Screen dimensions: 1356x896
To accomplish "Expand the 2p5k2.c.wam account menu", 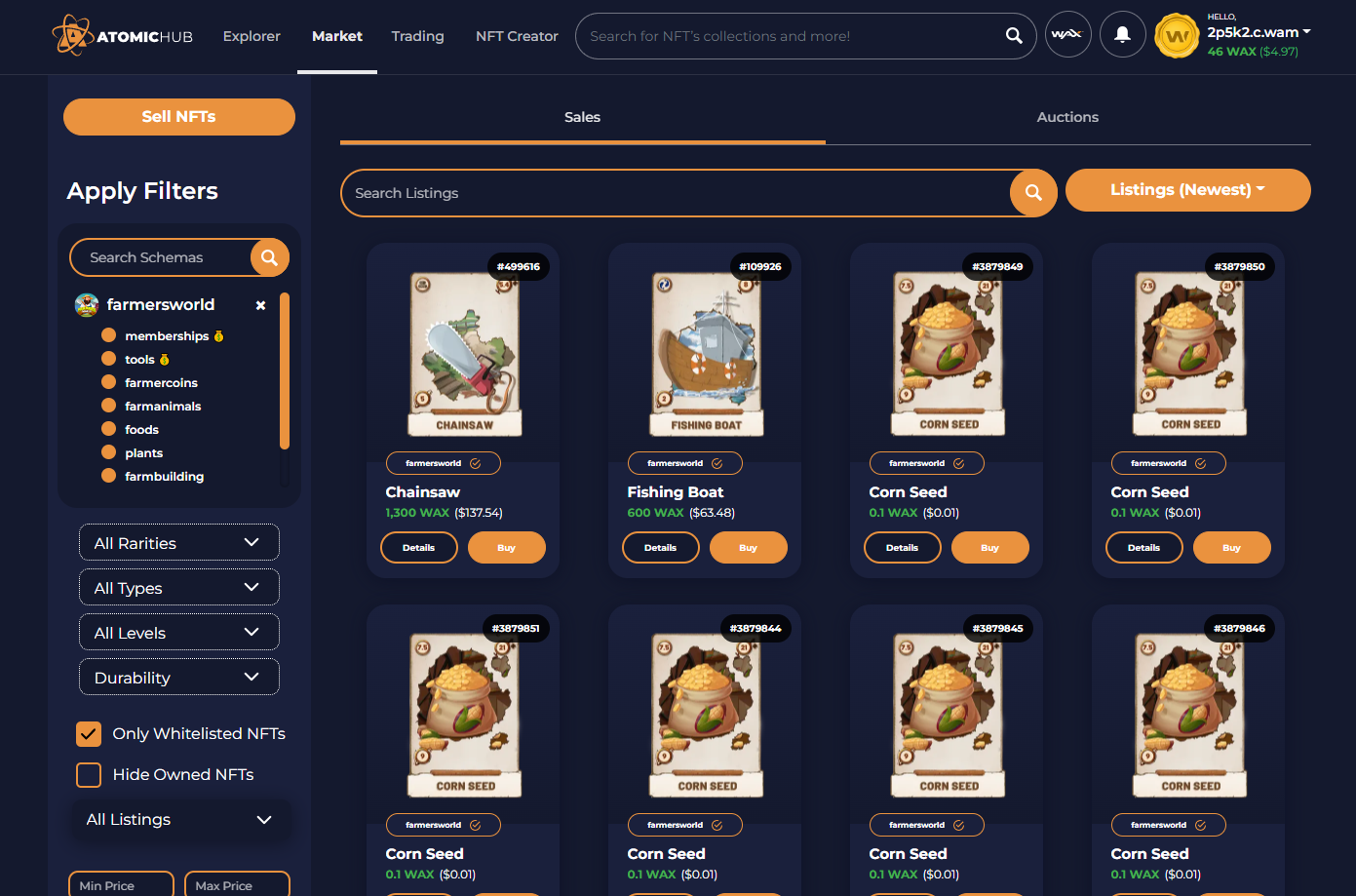I will (x=1259, y=32).
